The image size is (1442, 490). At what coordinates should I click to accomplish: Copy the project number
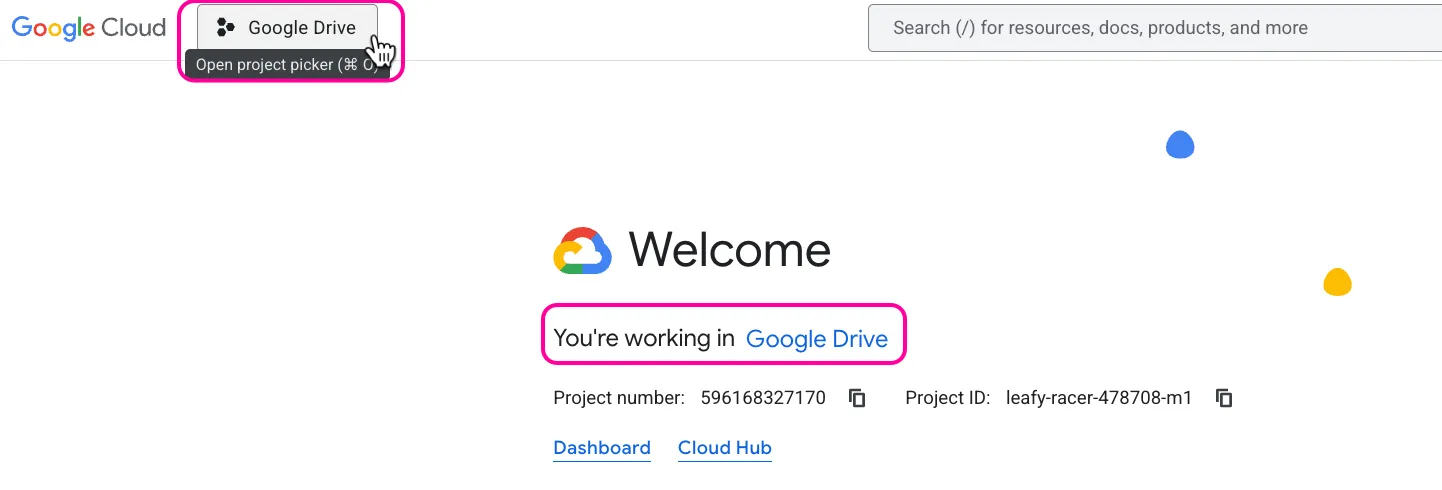tap(857, 398)
